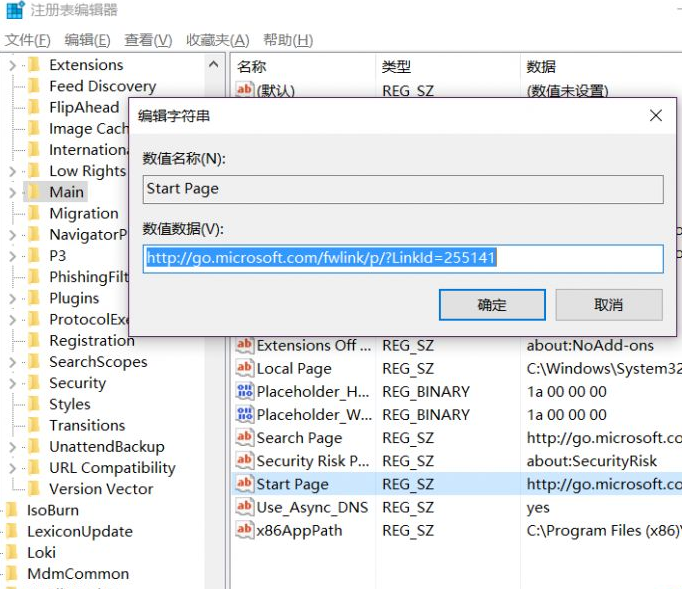Select the FlipAhead folder icon
Screen dimensions: 682x589
click(34, 107)
